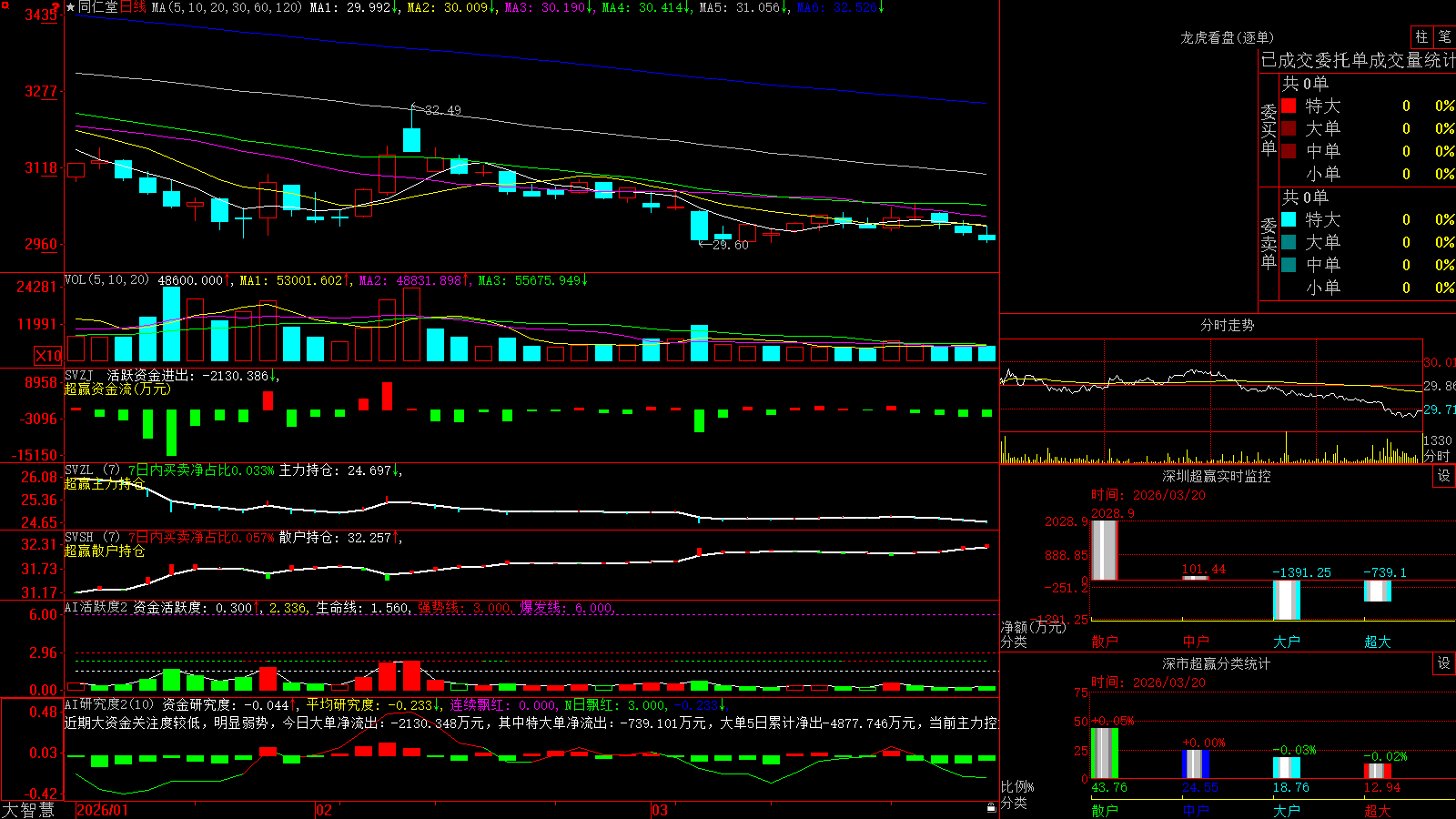Click the AI活跃度2 indicator label
The height and width of the screenshot is (819, 1456).
[x=96, y=607]
